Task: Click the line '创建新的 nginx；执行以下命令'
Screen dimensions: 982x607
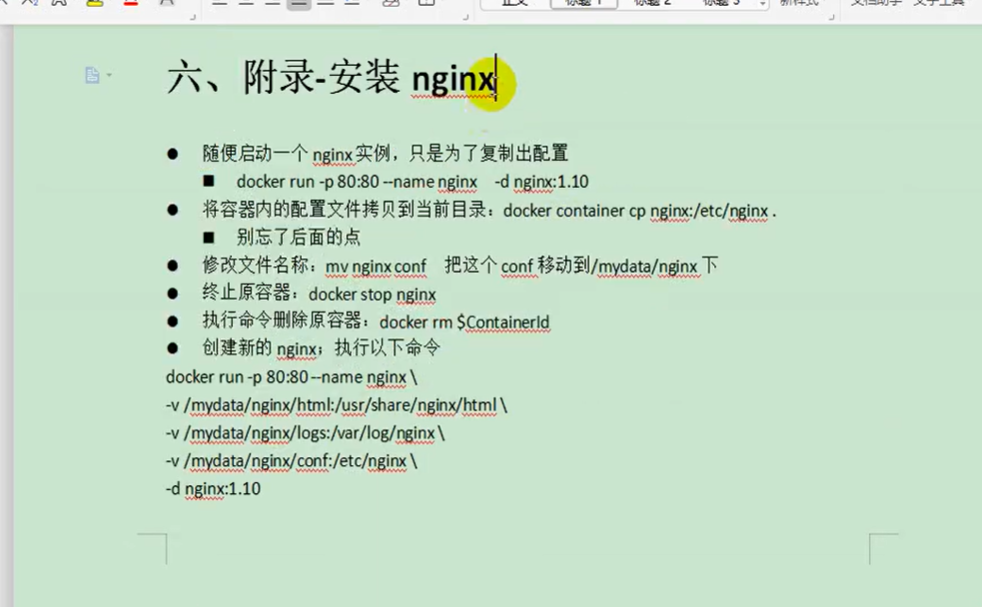Action: coord(321,348)
